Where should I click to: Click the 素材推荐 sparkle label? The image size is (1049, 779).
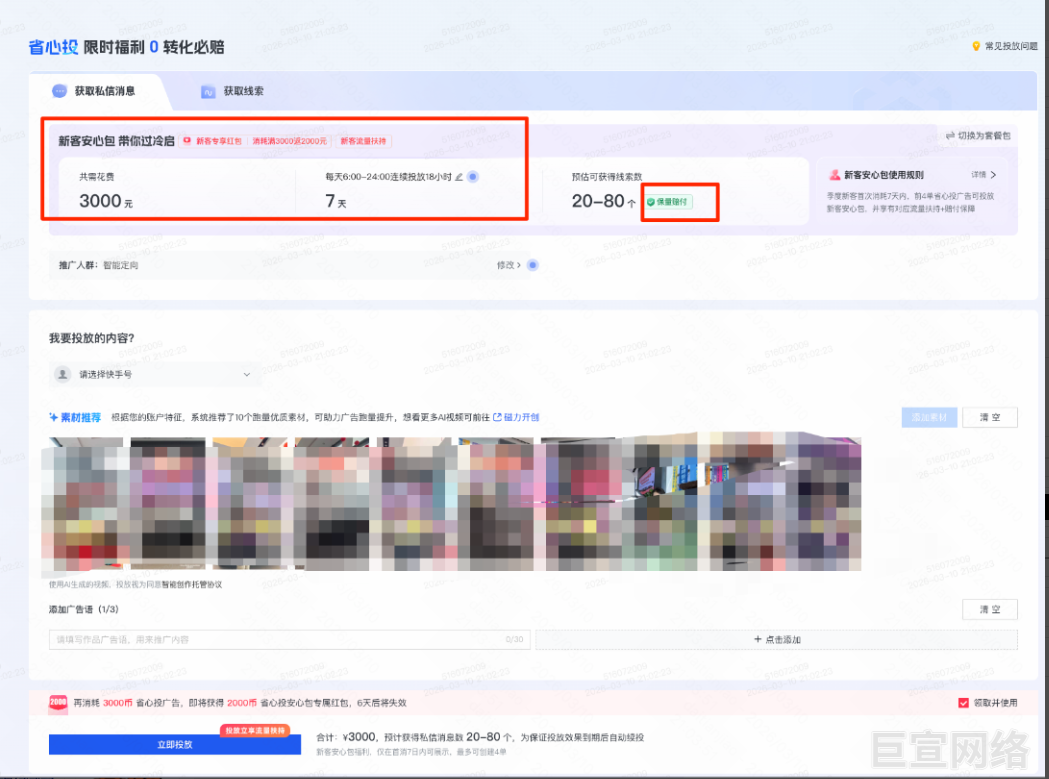(x=75, y=417)
